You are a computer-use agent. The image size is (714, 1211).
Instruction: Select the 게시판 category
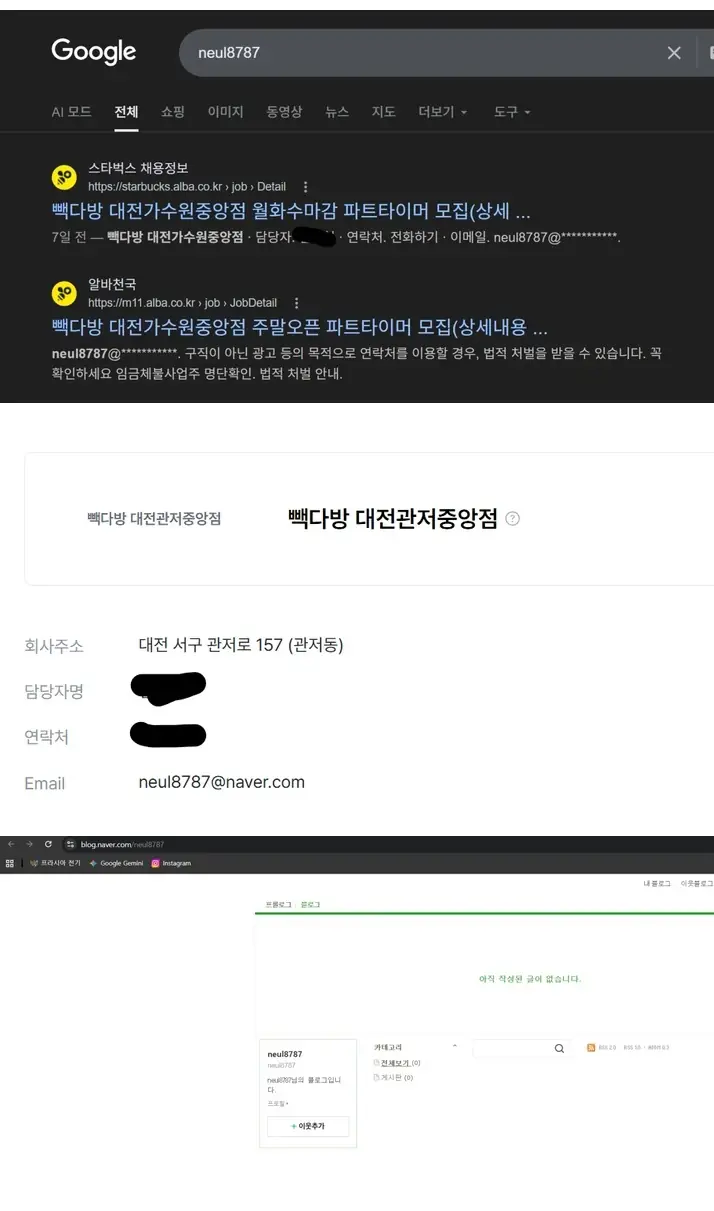393,1078
